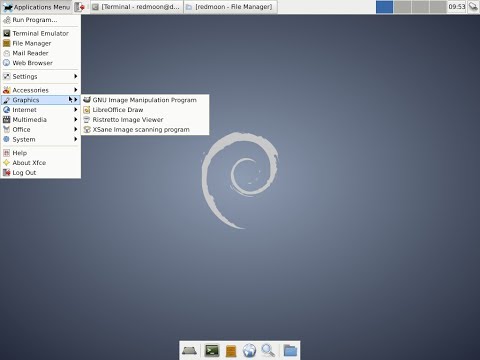The image size is (480, 360).
Task: Click the LibreOffice Draw icon
Action: coord(87,110)
